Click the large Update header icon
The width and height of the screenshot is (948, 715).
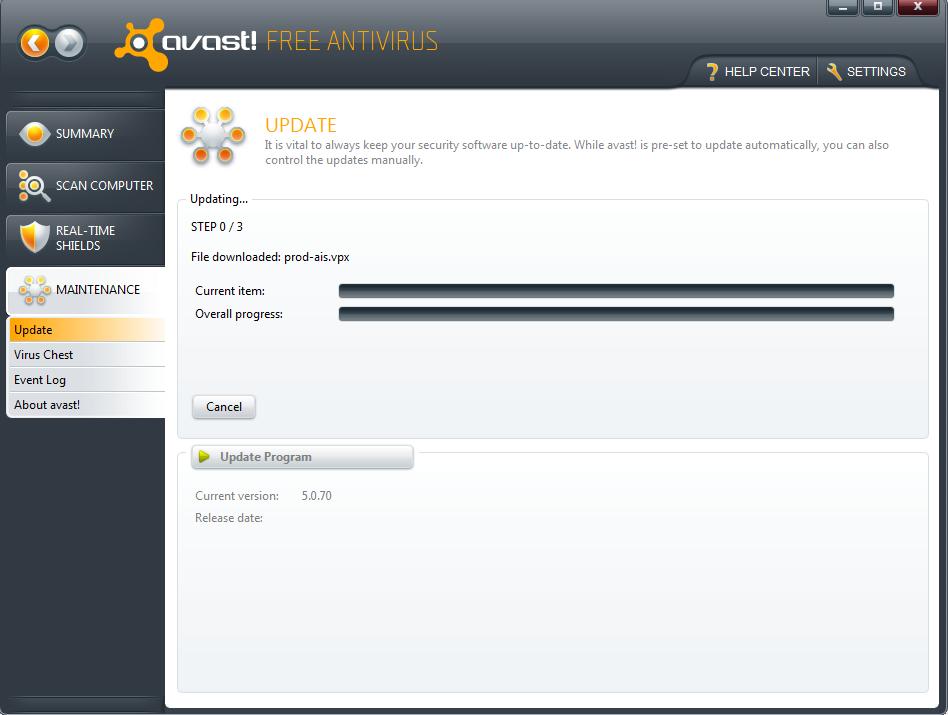pos(213,136)
